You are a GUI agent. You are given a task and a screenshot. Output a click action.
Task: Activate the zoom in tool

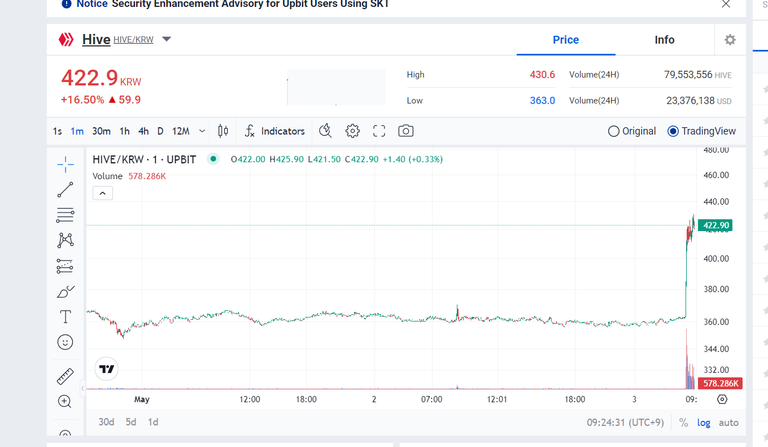[x=65, y=401]
